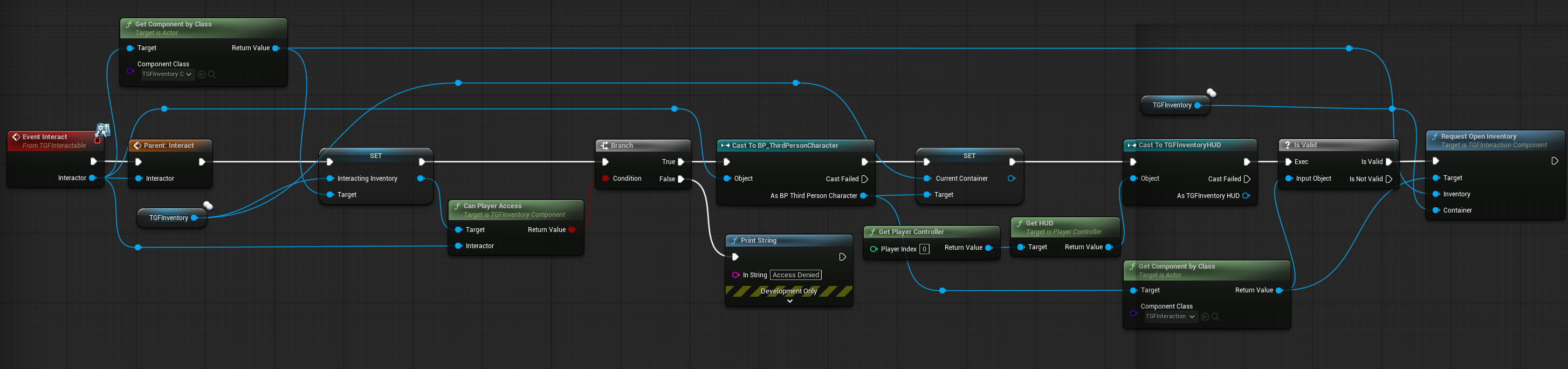Open the TGFInteraction component class dropdown
Image resolution: width=1568 pixels, height=369 pixels.
coord(1170,317)
